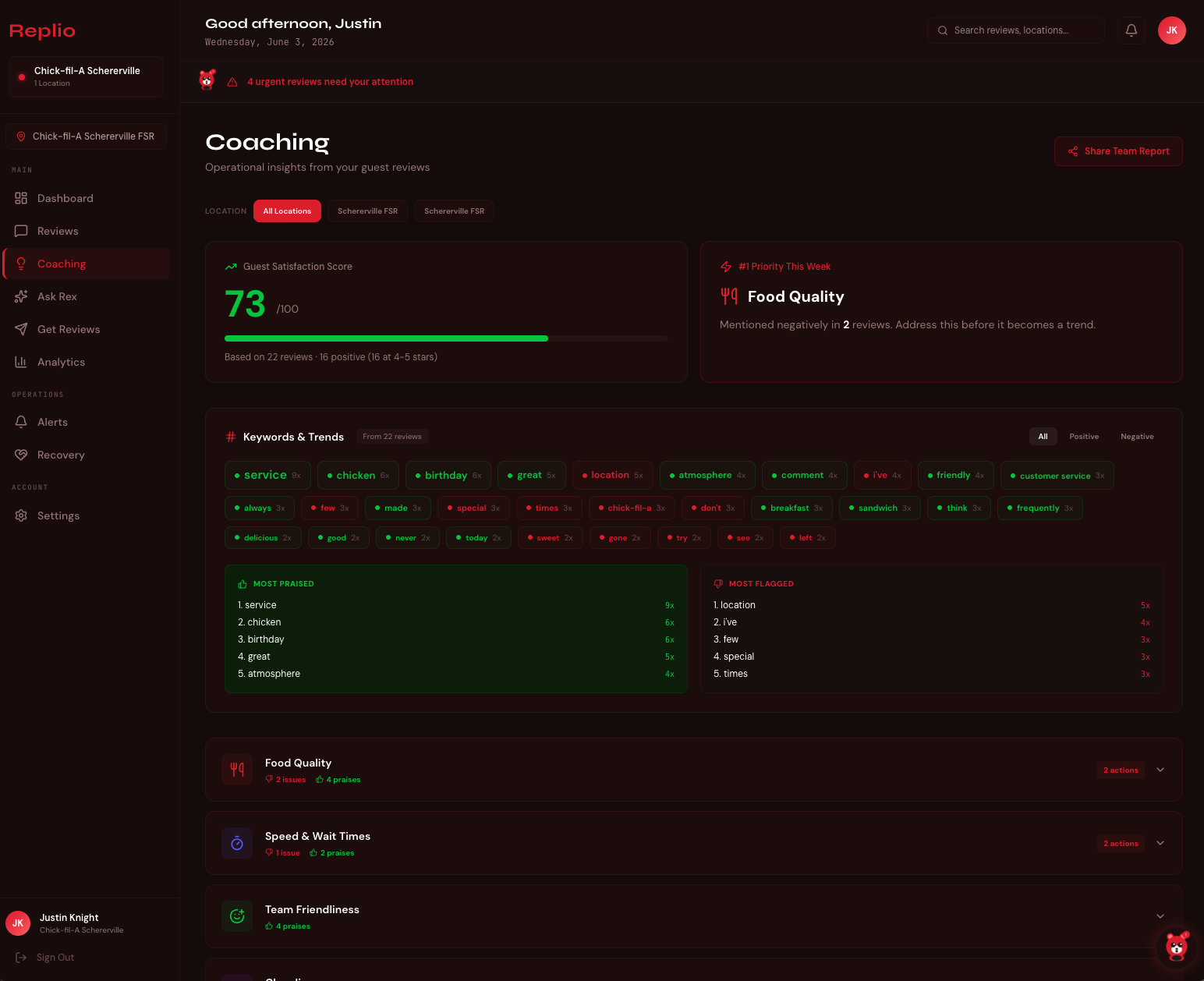Expand the Speed & Wait Times chevron
1204x981 pixels.
point(1160,843)
